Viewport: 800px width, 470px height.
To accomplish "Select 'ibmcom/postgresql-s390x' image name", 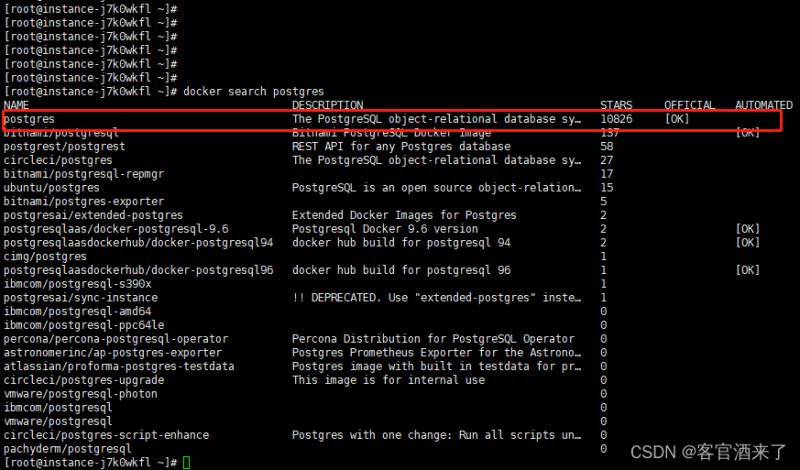I will point(77,285).
